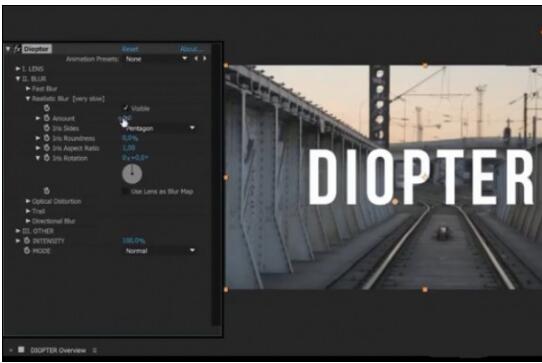Expand the I. LENS group

pyautogui.click(x=18, y=69)
